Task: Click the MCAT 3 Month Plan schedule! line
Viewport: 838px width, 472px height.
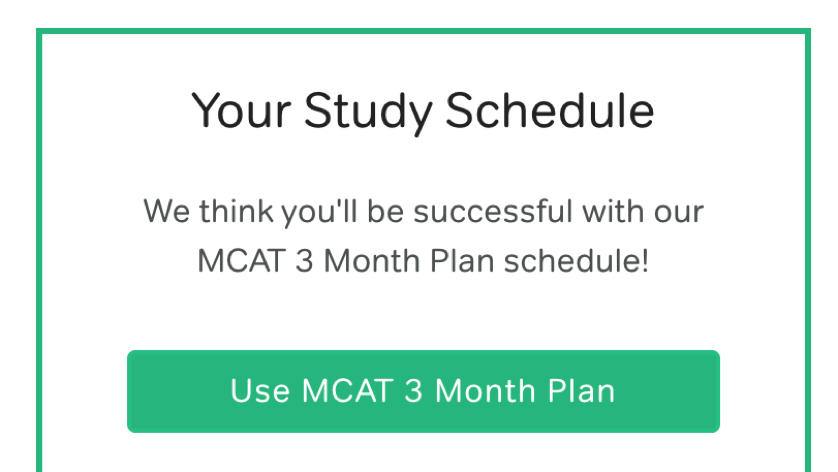Action: pyautogui.click(x=423, y=261)
